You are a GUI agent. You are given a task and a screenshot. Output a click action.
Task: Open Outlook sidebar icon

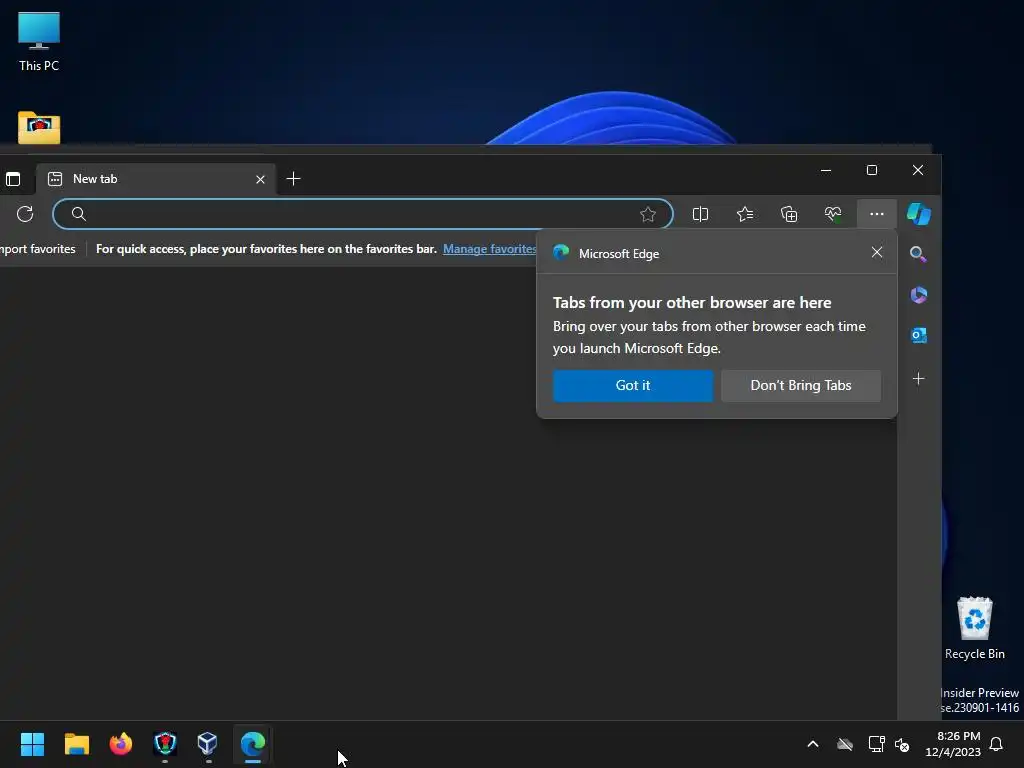919,336
